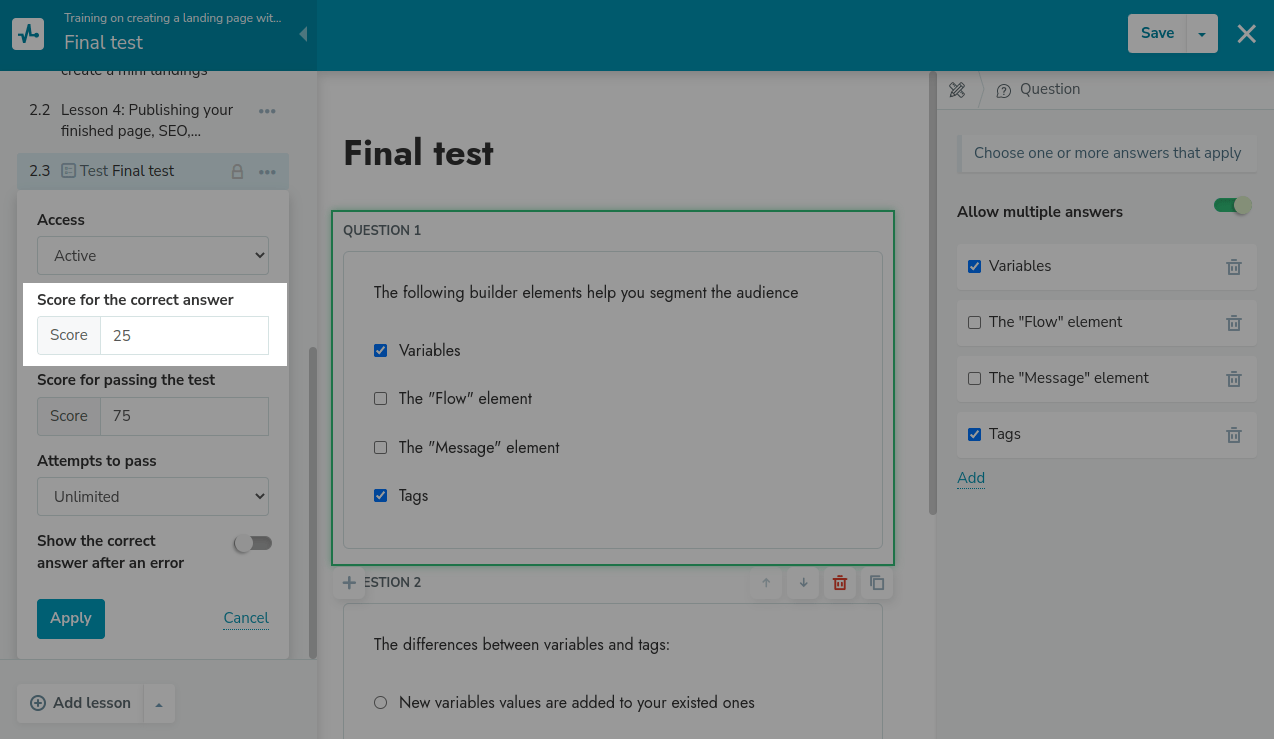Select Test Final test lesson item
The width and height of the screenshot is (1274, 739).
click(x=127, y=171)
